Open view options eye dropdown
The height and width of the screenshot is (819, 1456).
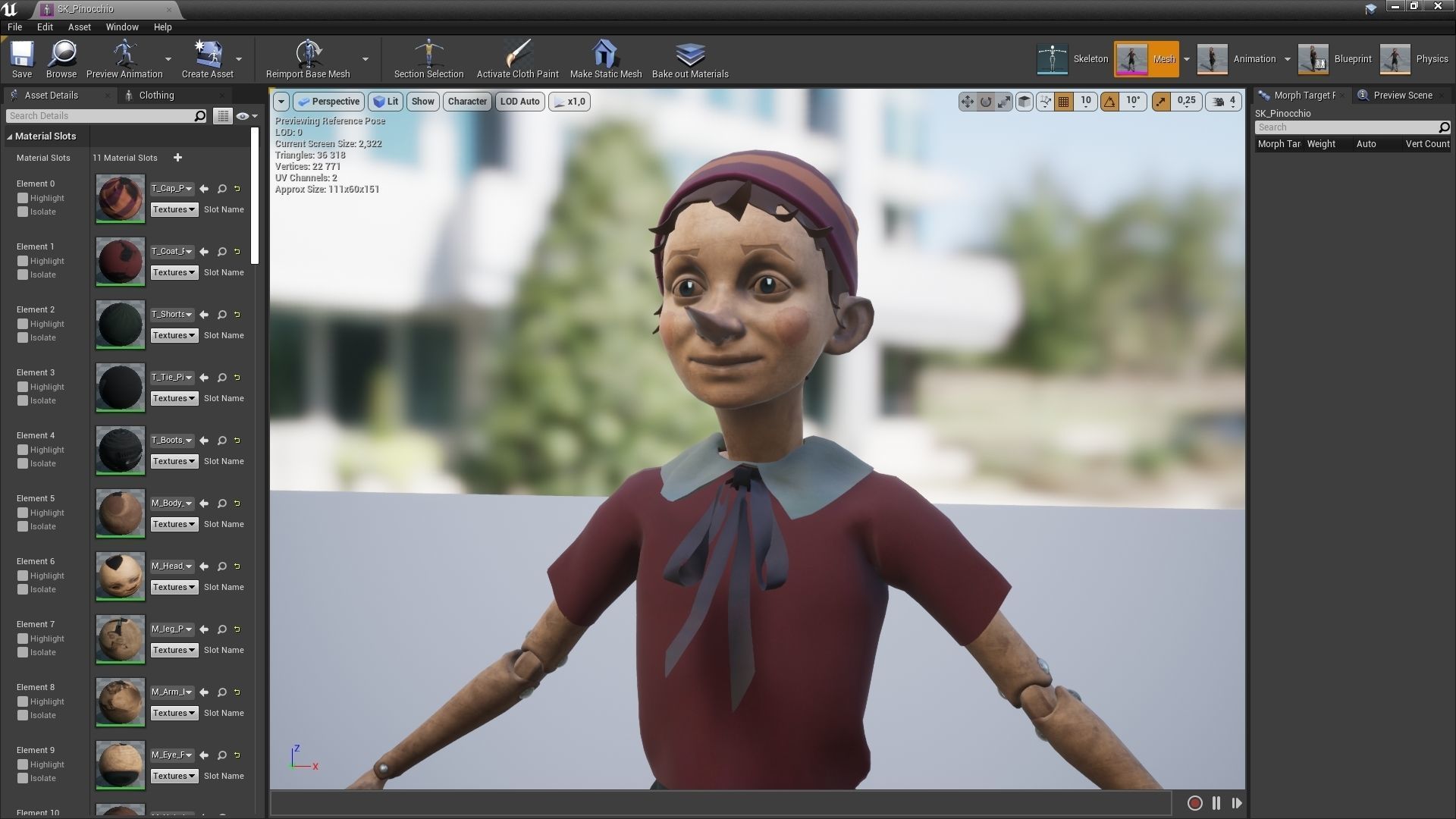247,116
